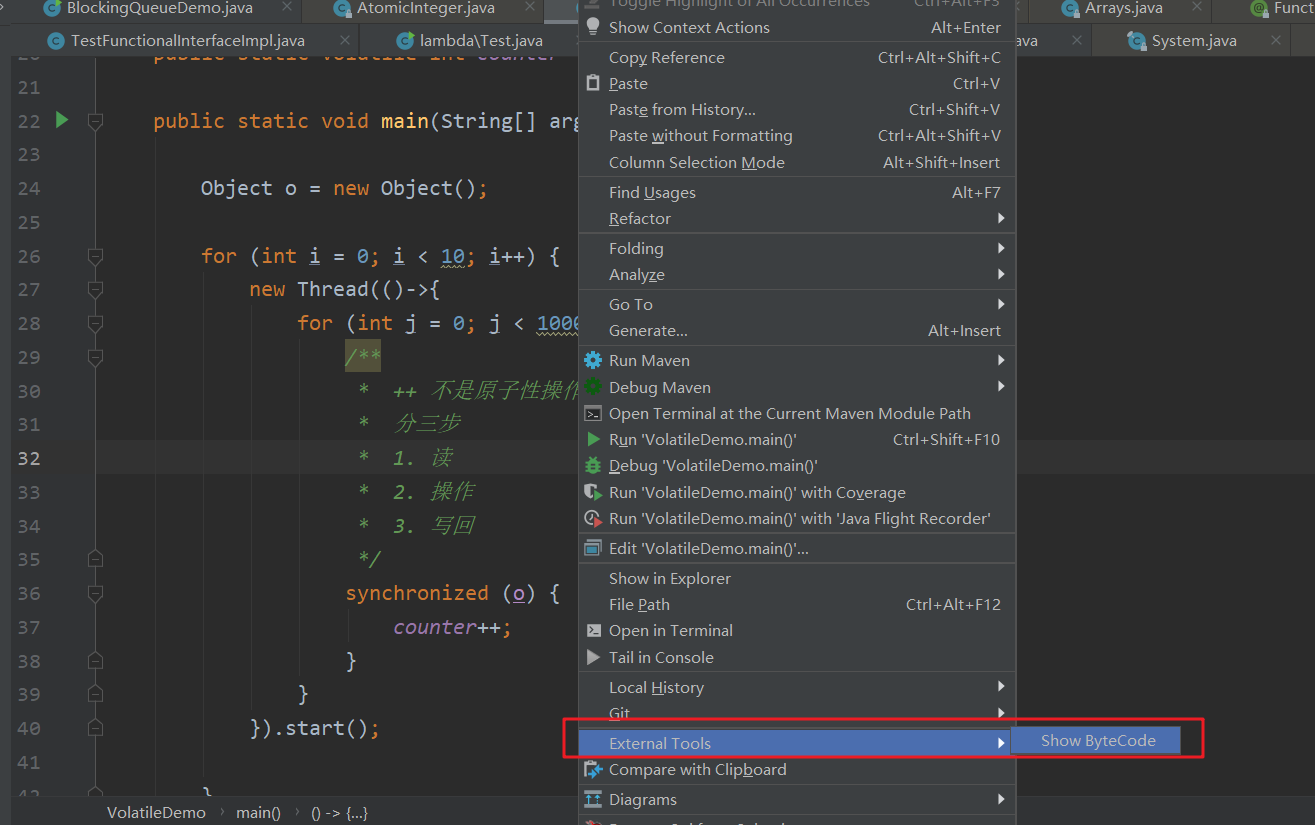Image resolution: width=1315 pixels, height=825 pixels.
Task: Expand the Refactor submenu arrow
Action: pyautogui.click(x=1000, y=218)
